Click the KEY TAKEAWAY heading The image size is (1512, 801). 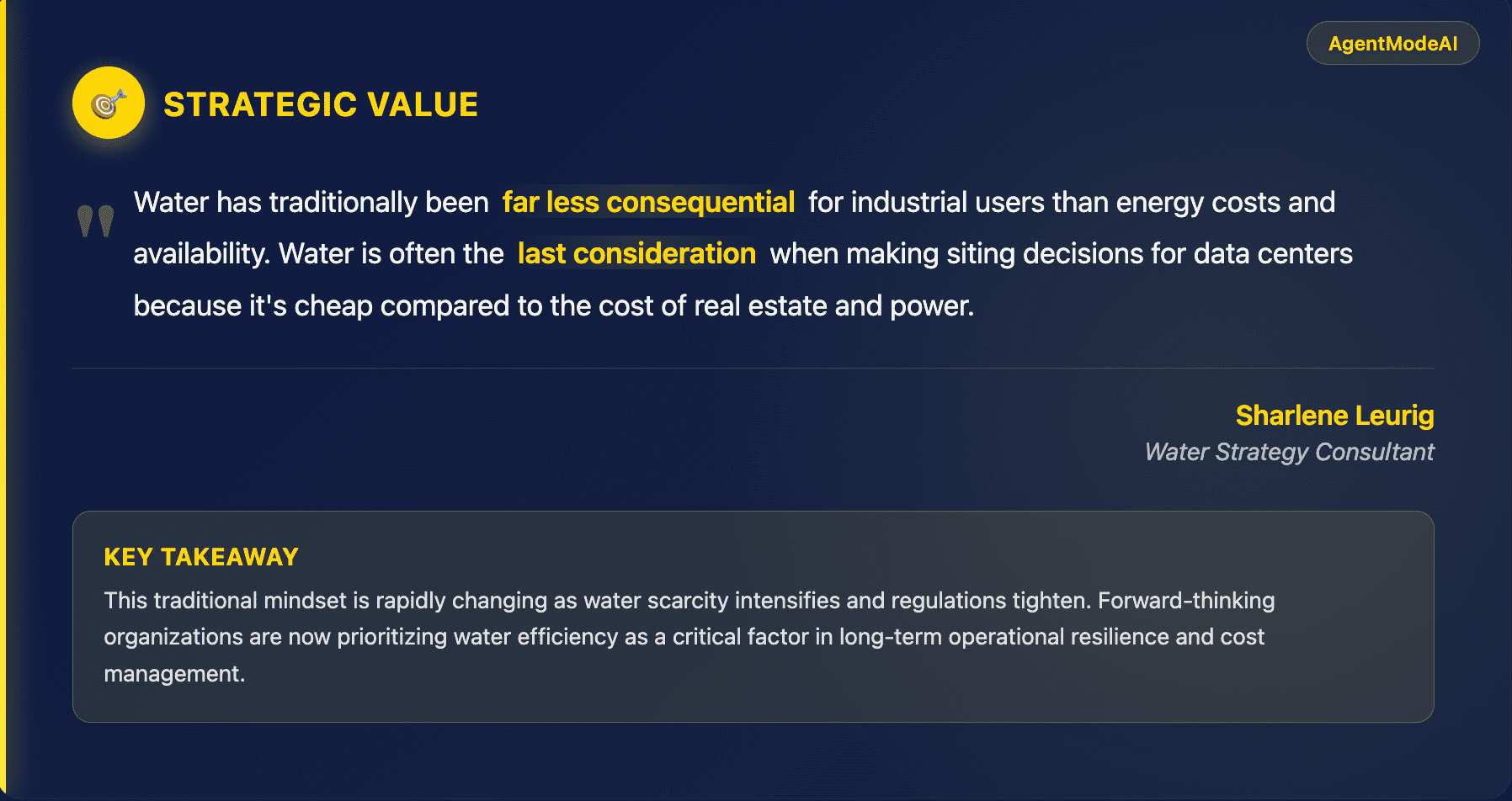[x=201, y=557]
